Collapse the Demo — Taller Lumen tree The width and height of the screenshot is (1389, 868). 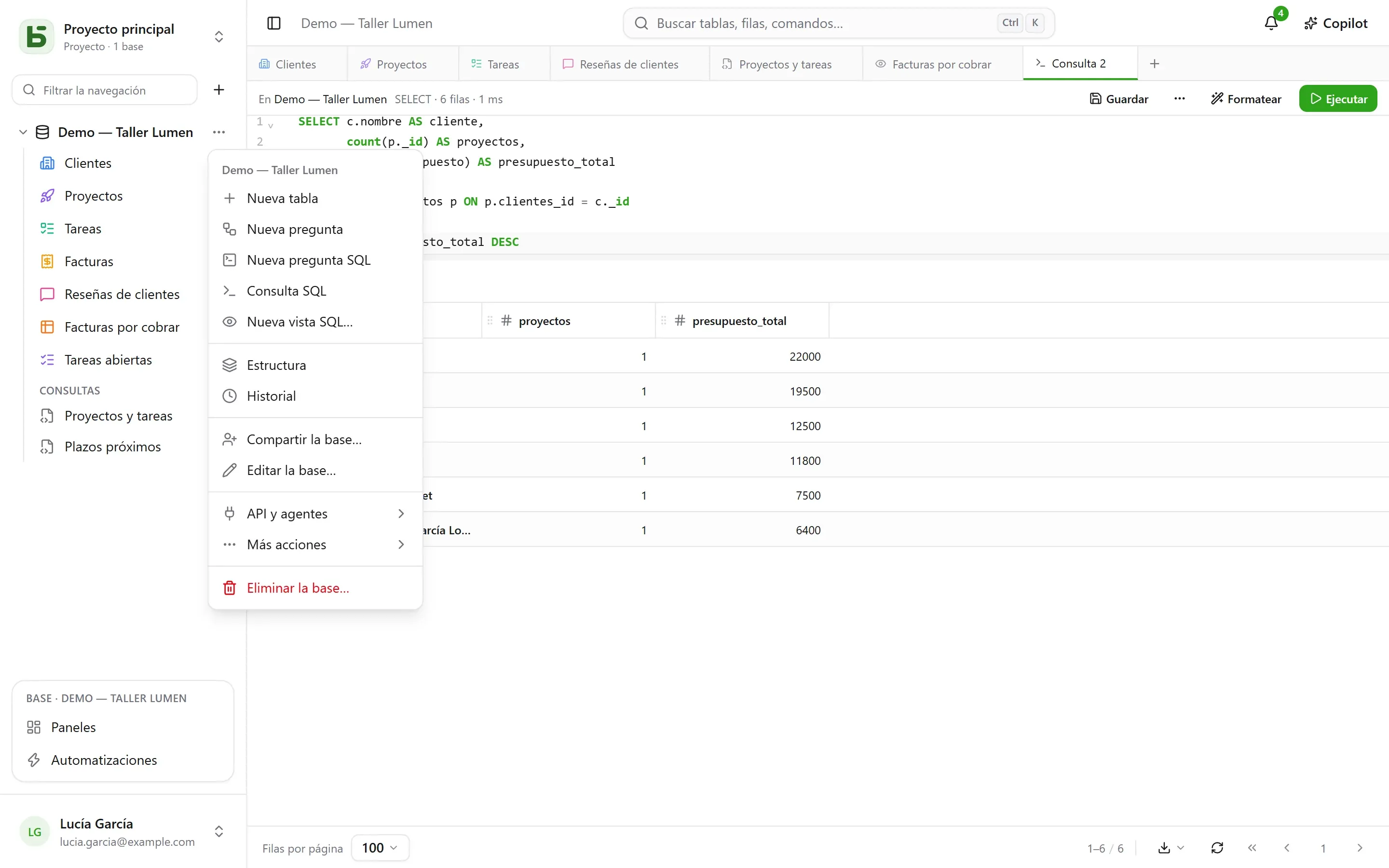click(x=23, y=133)
